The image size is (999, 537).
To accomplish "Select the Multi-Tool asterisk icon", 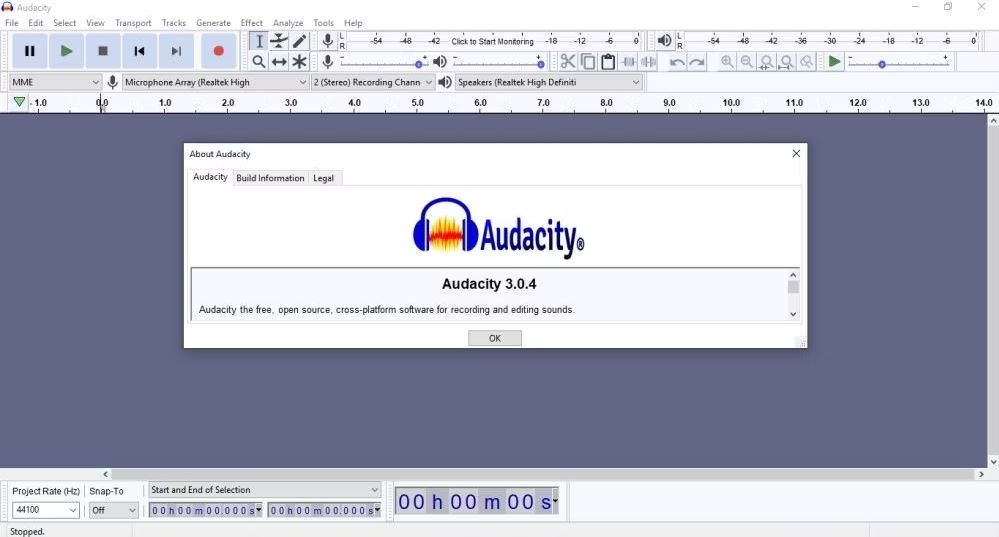I will click(x=299, y=62).
